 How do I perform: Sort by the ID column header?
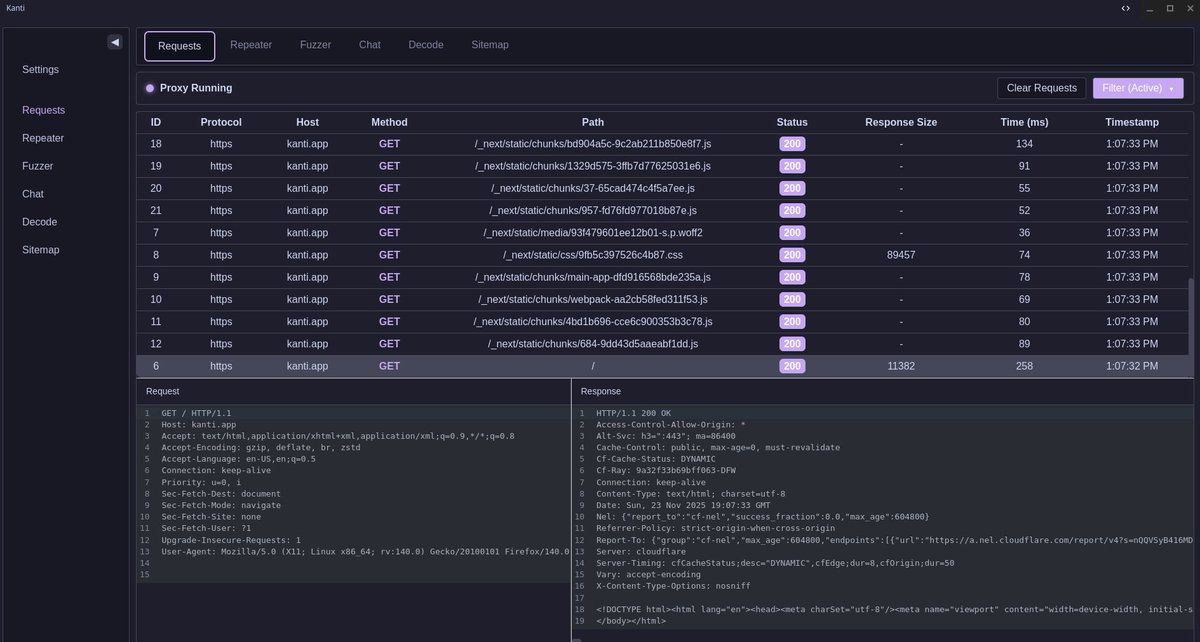[156, 122]
